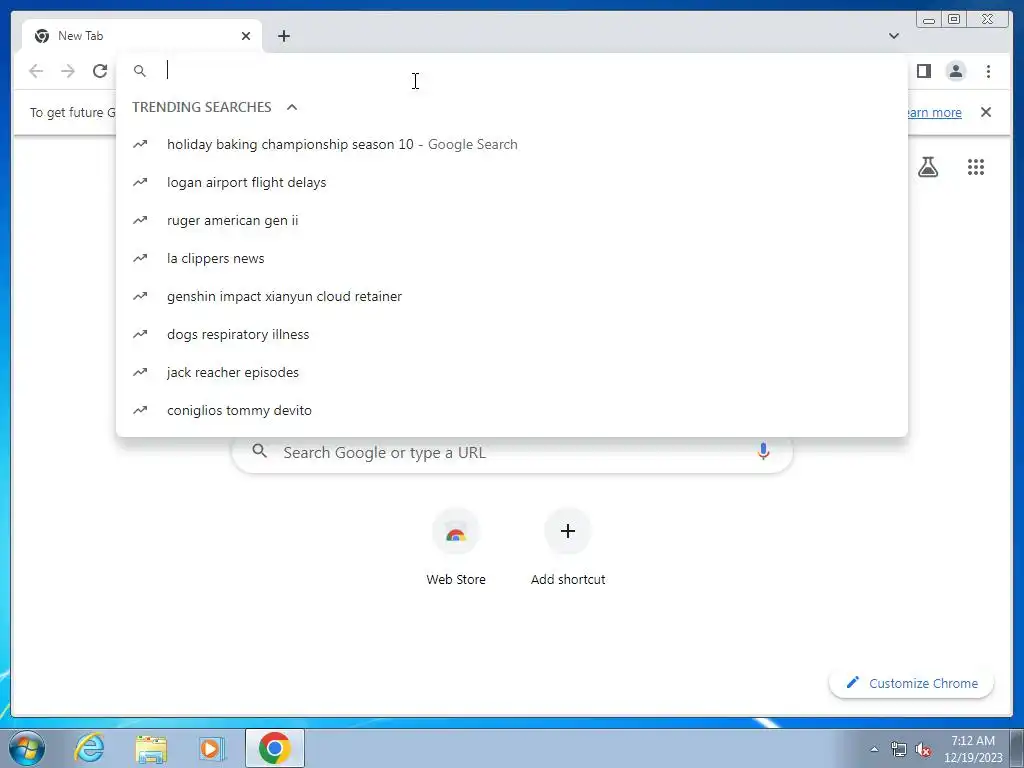
Task: Open the Search Labs flask icon
Action: tap(928, 167)
